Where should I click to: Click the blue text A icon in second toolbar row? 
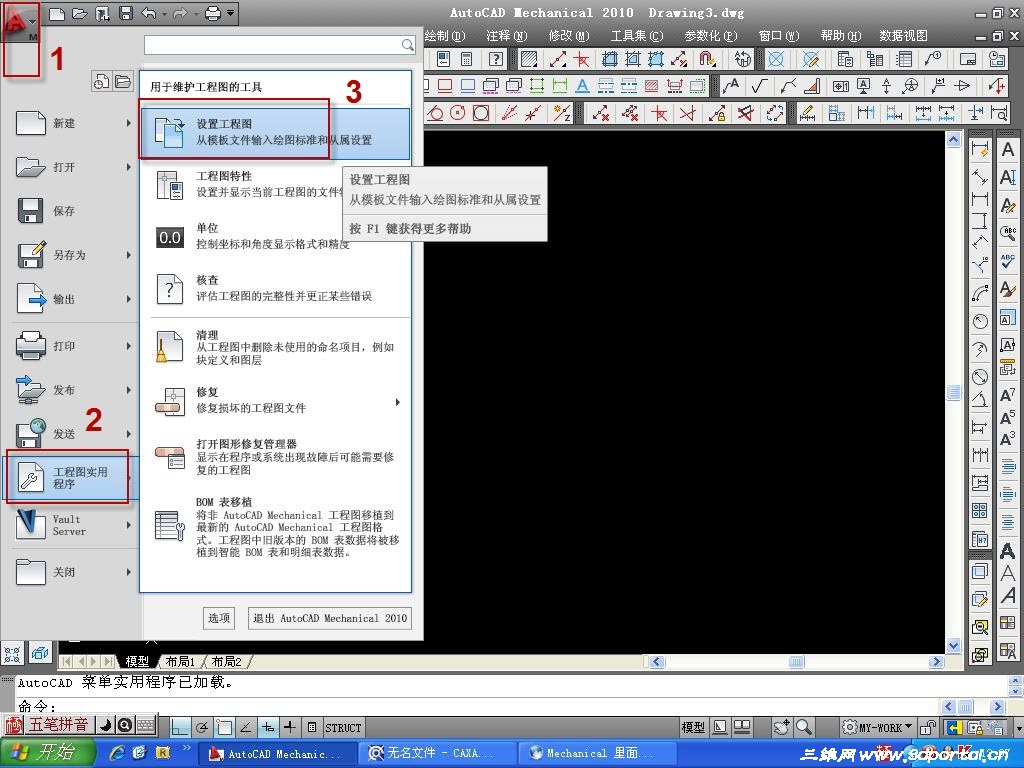coord(583,86)
